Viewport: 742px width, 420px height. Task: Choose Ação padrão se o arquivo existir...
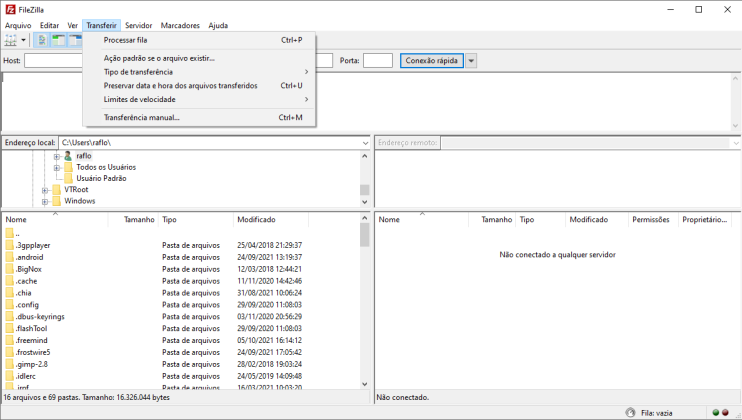click(199, 58)
